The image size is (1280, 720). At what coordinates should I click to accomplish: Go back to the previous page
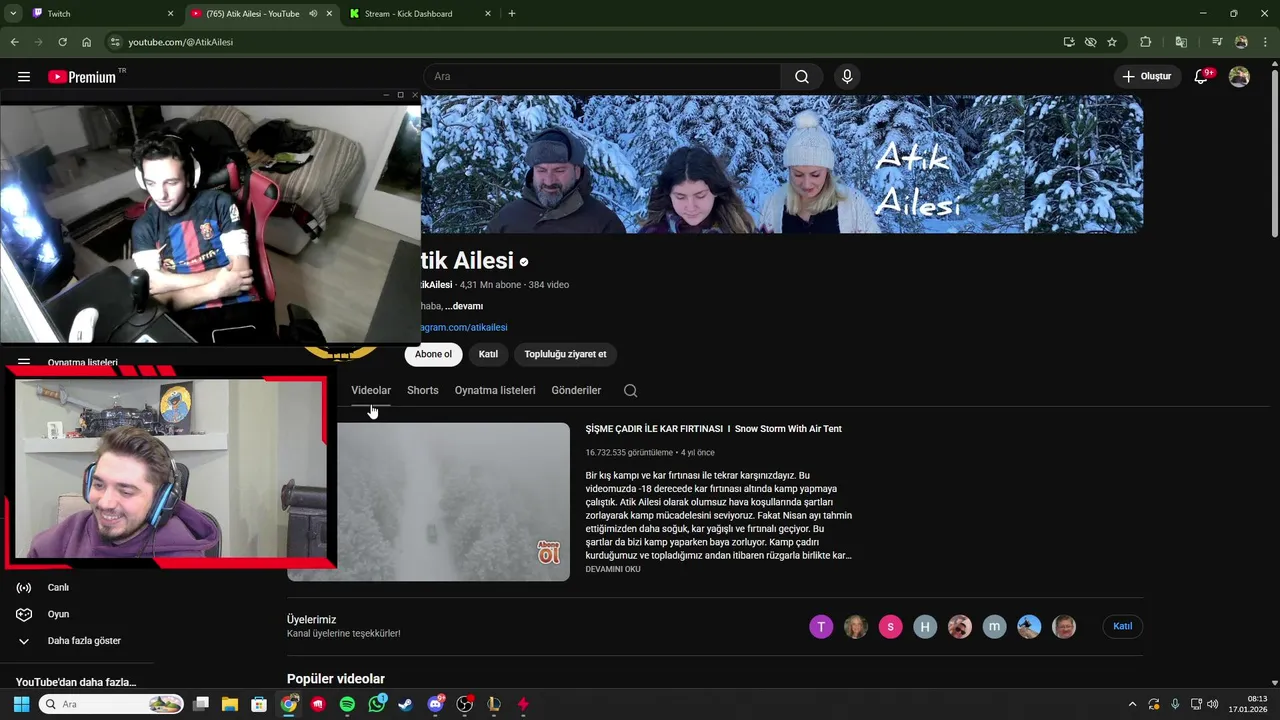click(14, 42)
